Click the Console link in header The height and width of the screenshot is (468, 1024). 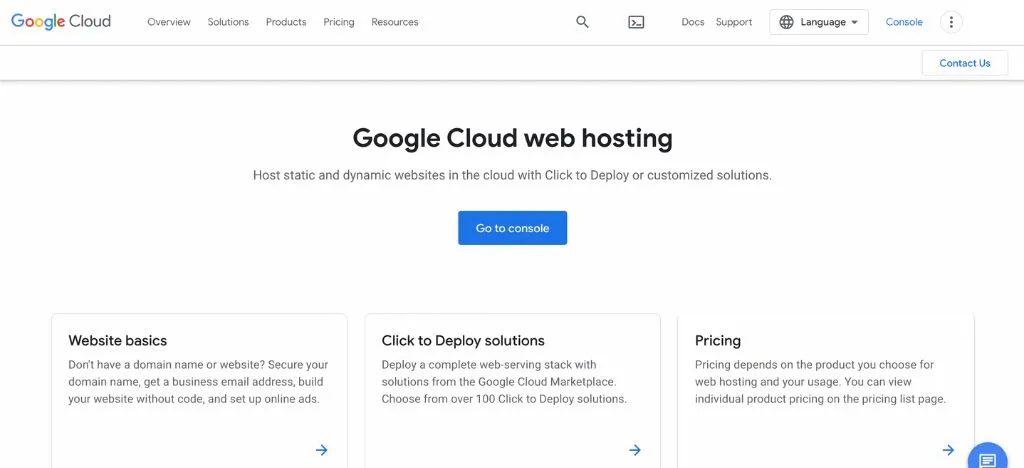coord(904,22)
